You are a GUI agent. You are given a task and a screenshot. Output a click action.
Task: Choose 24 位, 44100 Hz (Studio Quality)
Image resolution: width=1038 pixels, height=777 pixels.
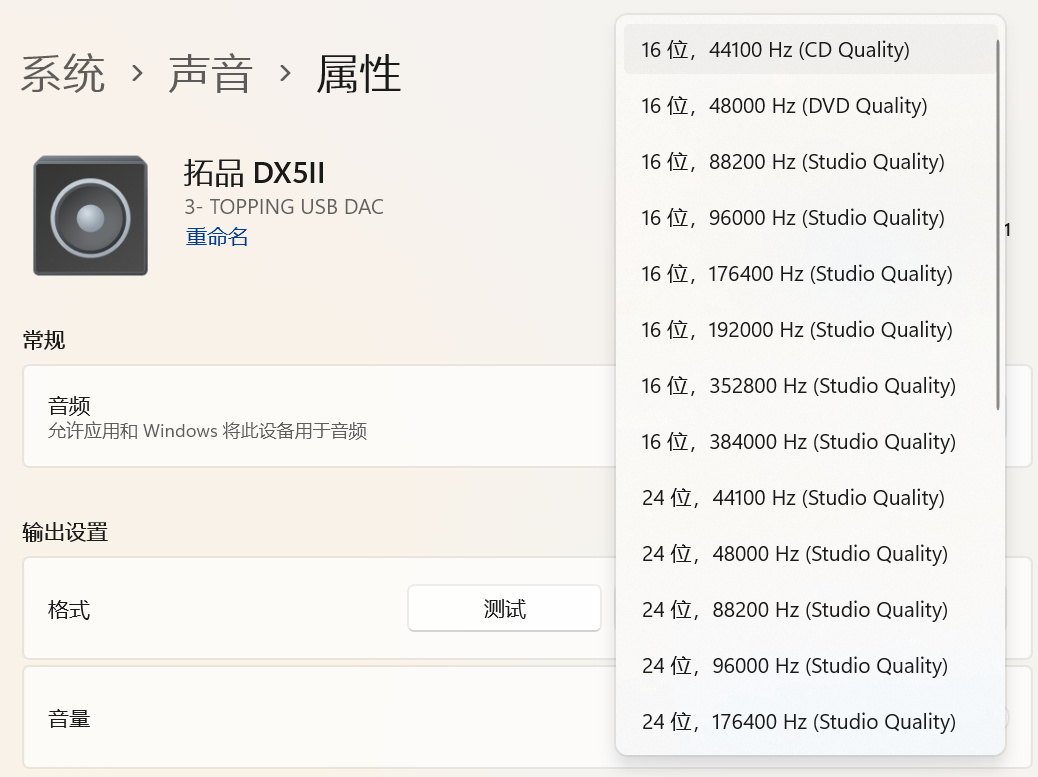[x=810, y=498]
